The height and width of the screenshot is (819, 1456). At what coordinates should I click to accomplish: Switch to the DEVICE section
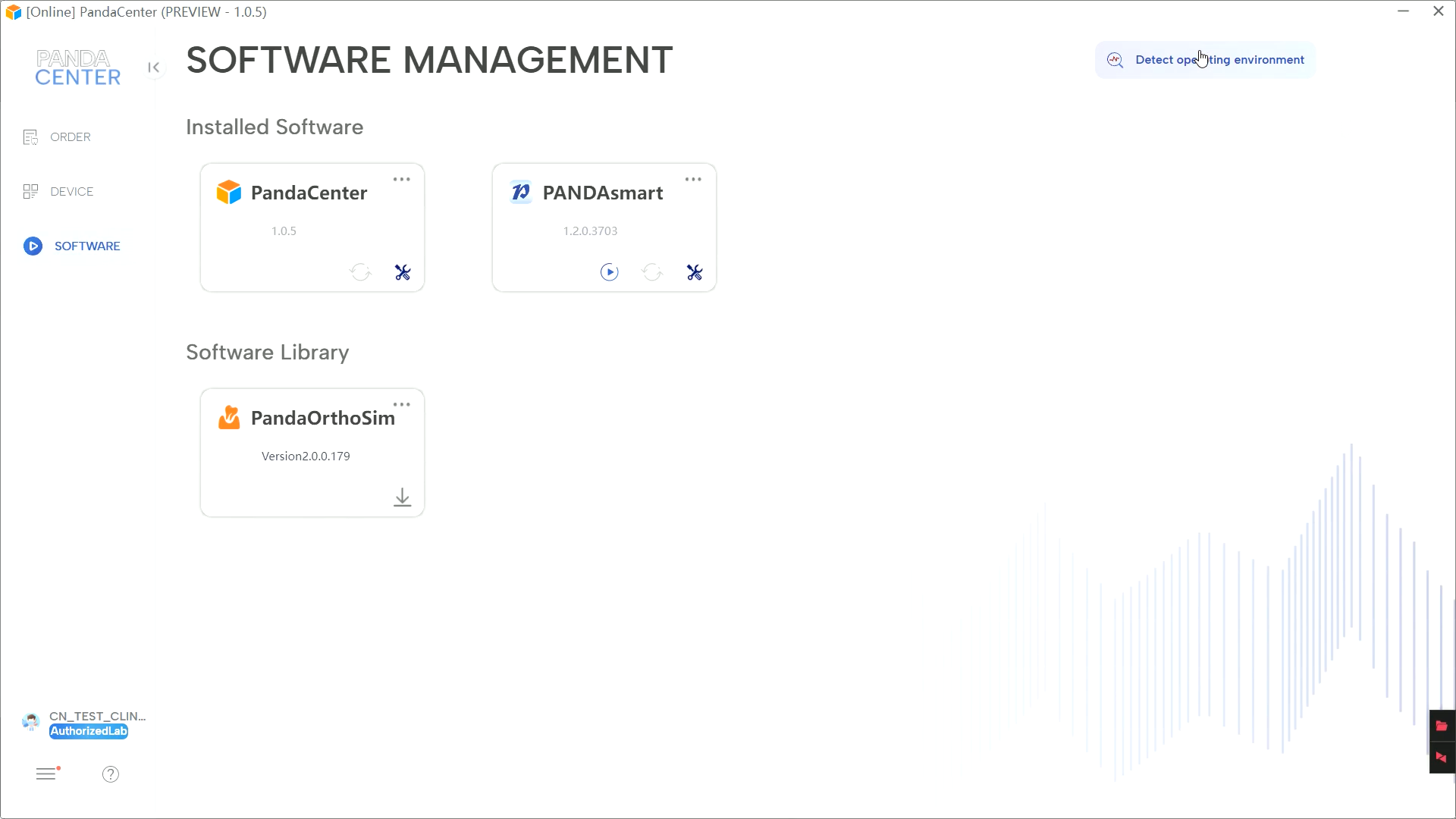tap(71, 192)
